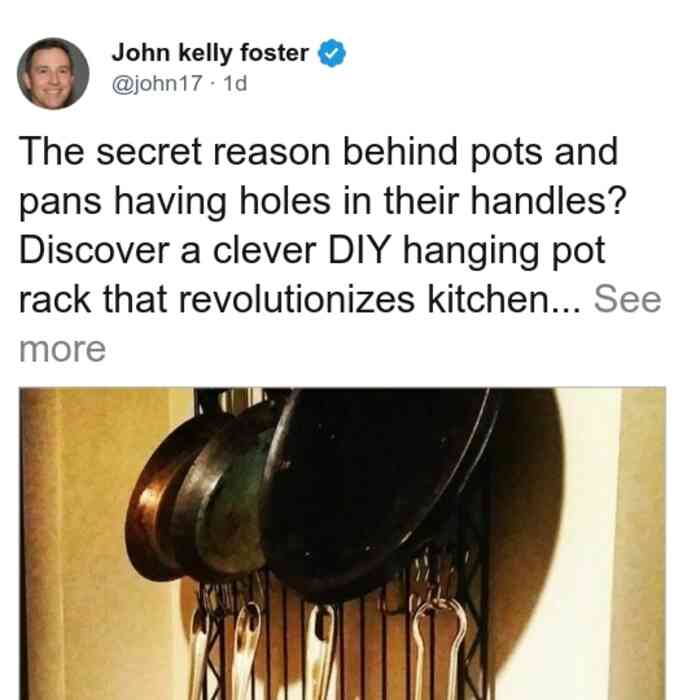
Task: Click "revolutionizes" in the post text
Action: point(297,299)
